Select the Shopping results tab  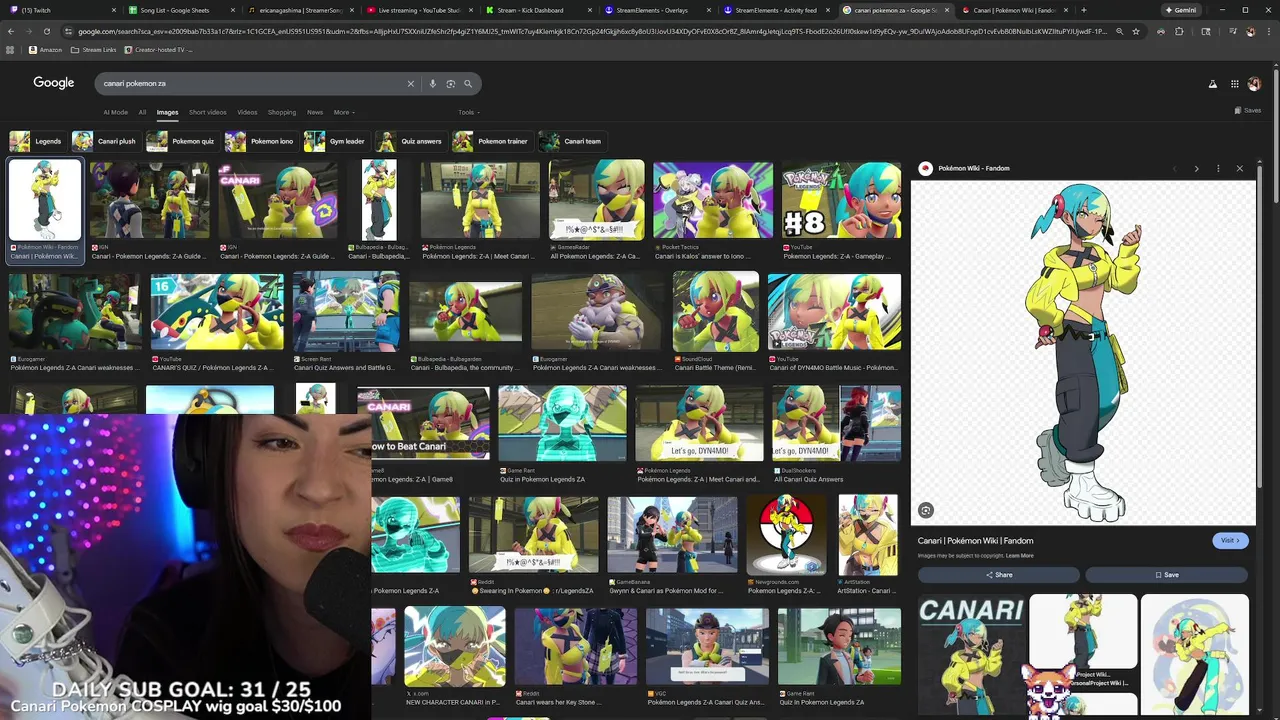(x=282, y=112)
